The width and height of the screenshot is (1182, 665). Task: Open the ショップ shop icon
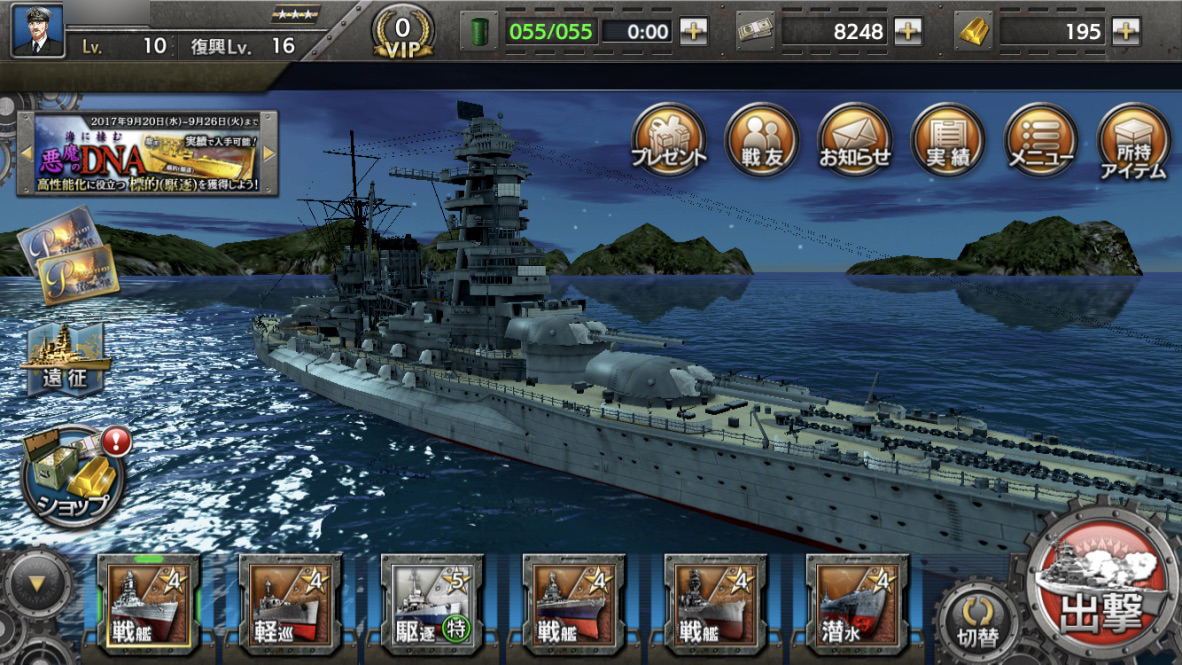(x=74, y=476)
